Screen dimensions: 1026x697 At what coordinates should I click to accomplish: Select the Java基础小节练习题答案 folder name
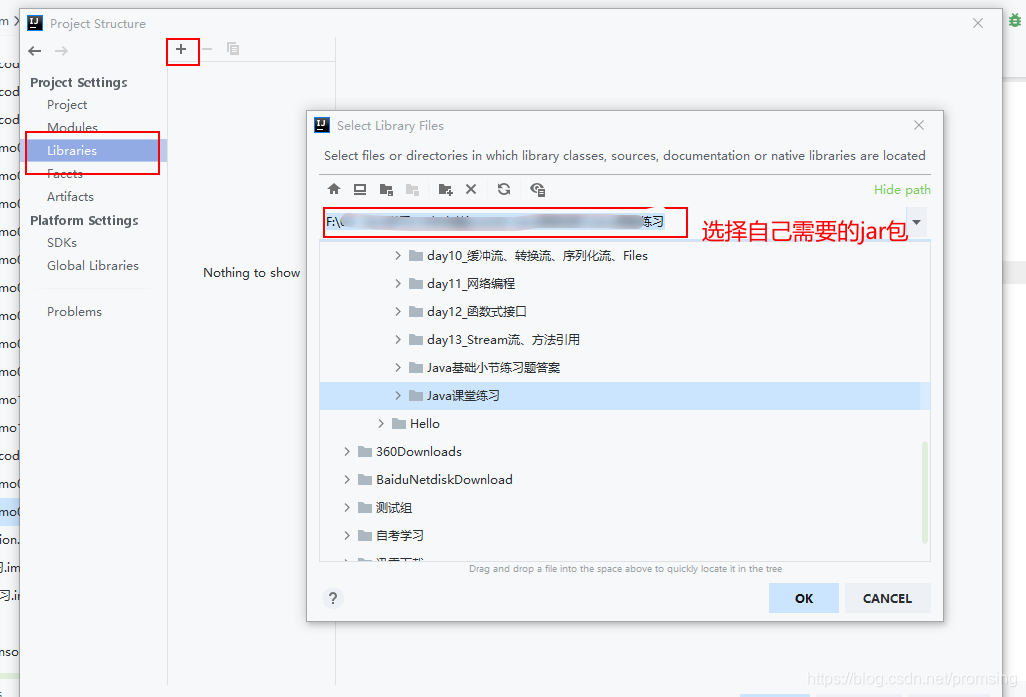(x=493, y=368)
